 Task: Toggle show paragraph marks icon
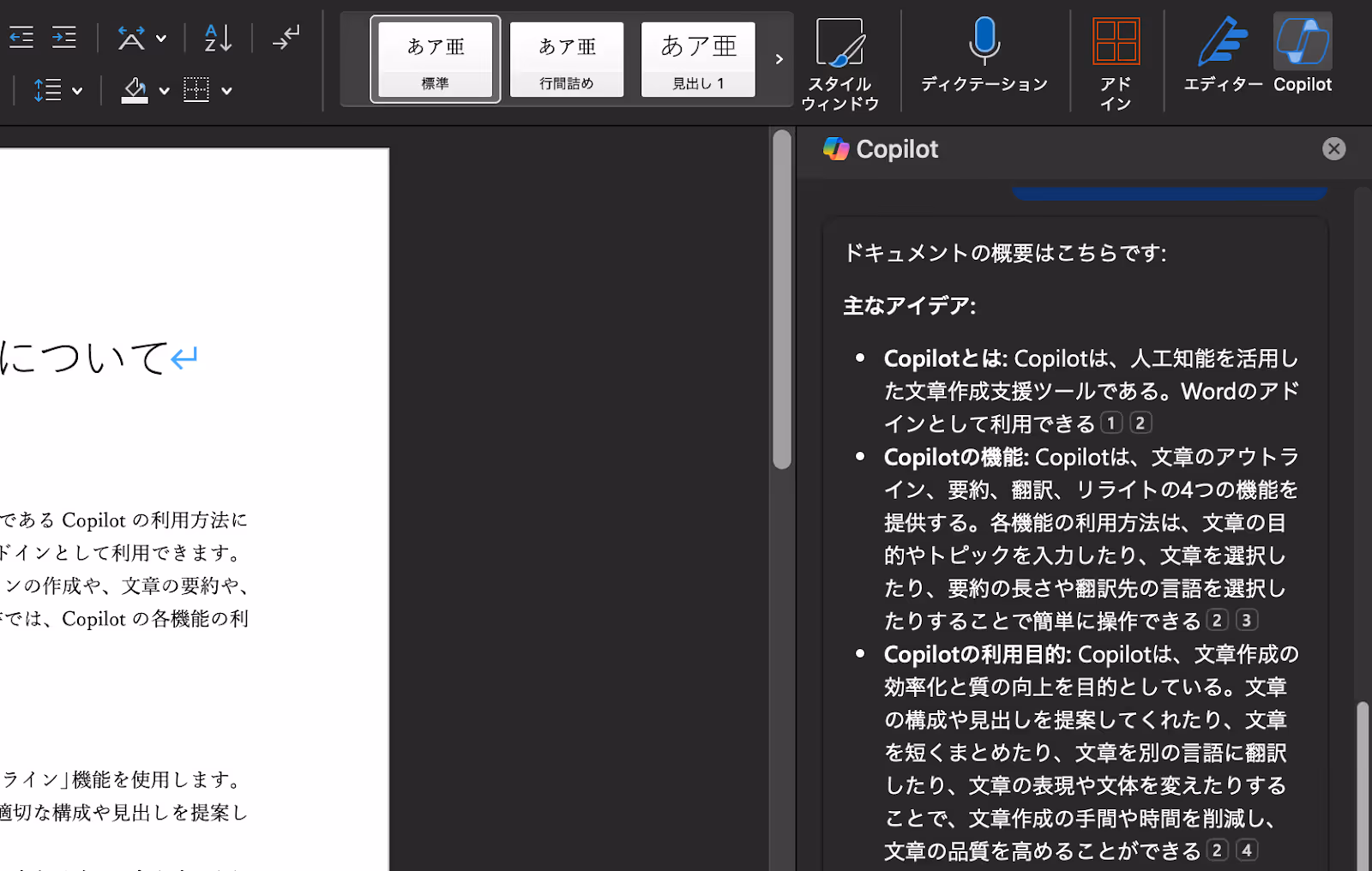click(x=286, y=38)
